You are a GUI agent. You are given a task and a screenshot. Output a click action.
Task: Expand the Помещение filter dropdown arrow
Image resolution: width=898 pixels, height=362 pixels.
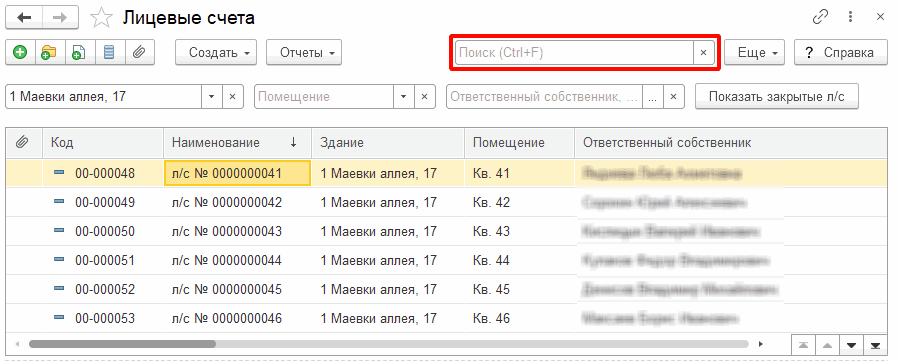(x=403, y=97)
